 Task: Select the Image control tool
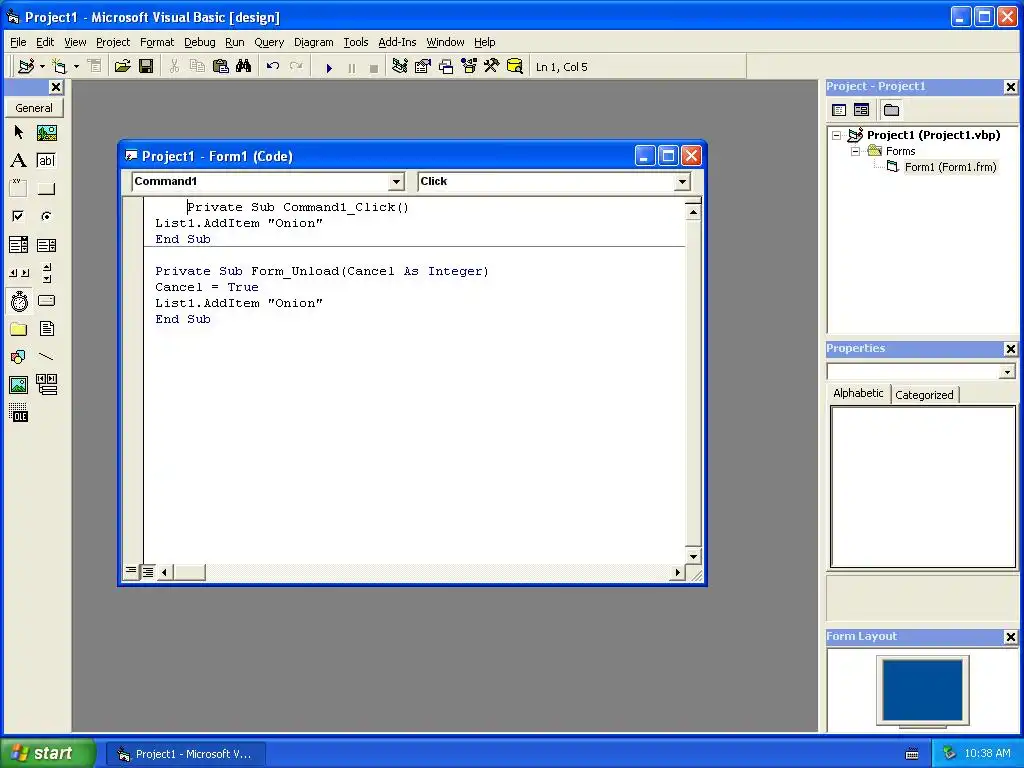18,385
